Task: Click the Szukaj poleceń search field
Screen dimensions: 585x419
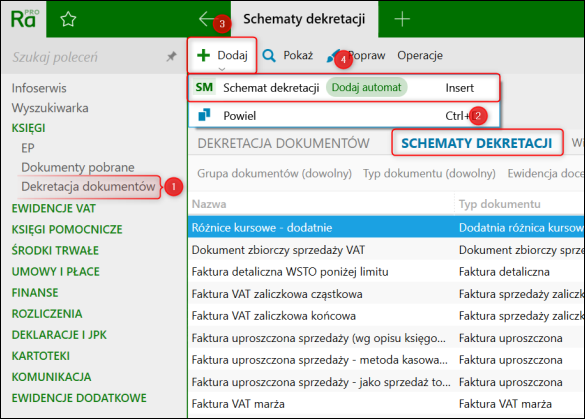Action: pyautogui.click(x=86, y=57)
